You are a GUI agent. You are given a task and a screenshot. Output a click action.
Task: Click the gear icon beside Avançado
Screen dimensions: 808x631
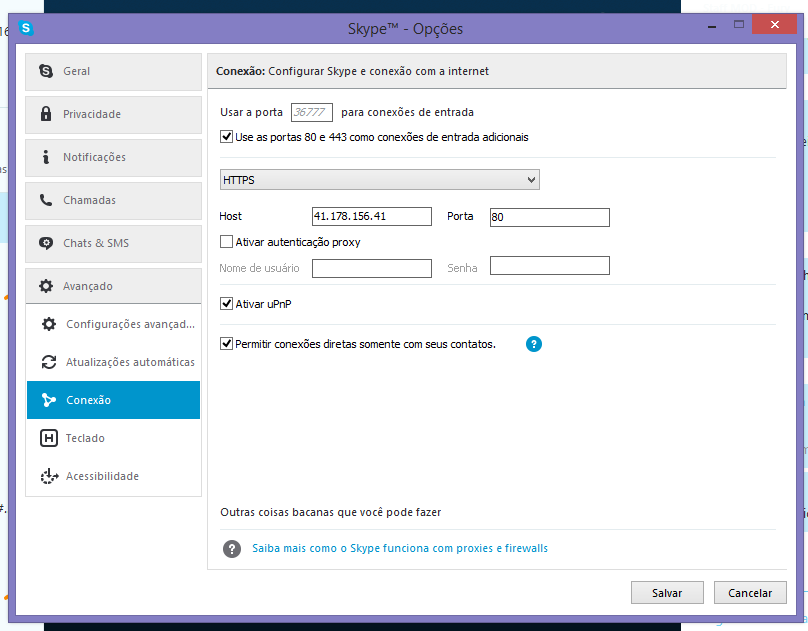point(46,286)
